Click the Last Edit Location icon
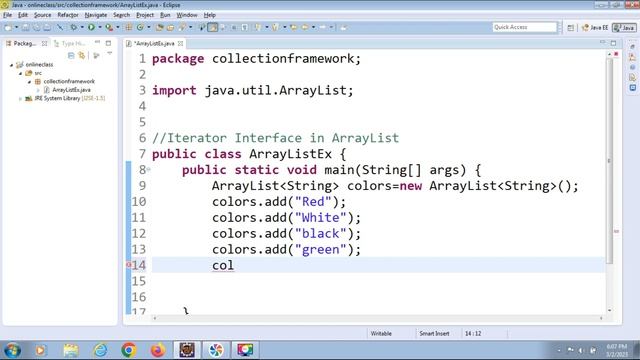This screenshot has width=640, height=360. click(x=293, y=27)
